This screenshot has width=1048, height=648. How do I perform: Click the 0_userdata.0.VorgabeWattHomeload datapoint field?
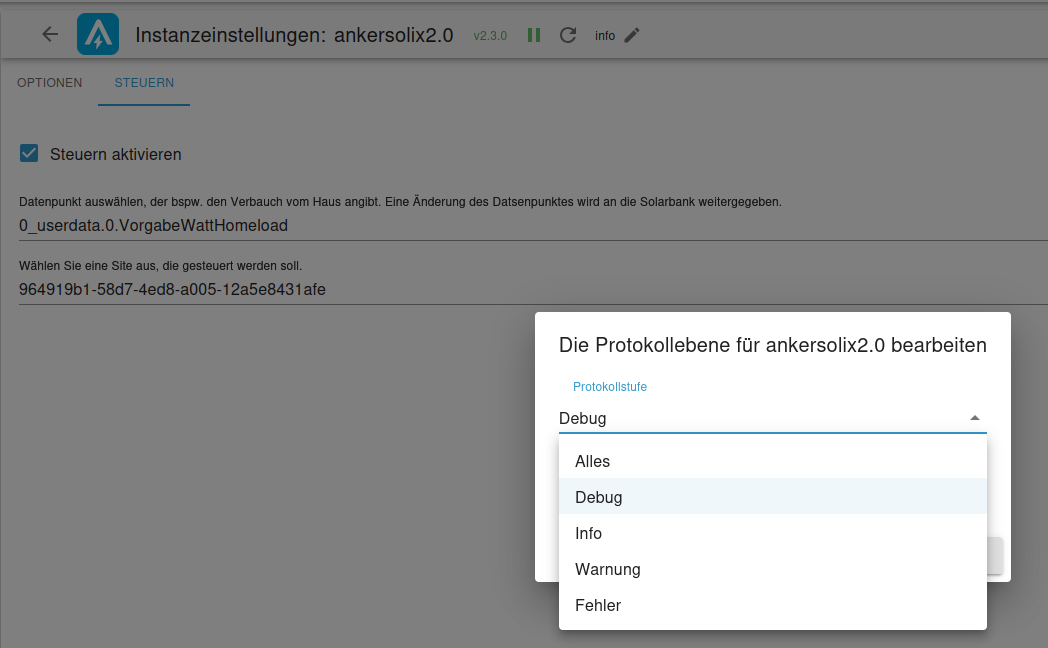pos(533,226)
